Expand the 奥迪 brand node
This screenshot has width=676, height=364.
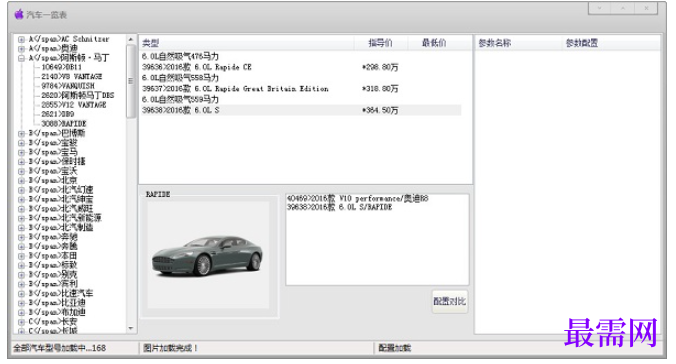click(x=21, y=49)
